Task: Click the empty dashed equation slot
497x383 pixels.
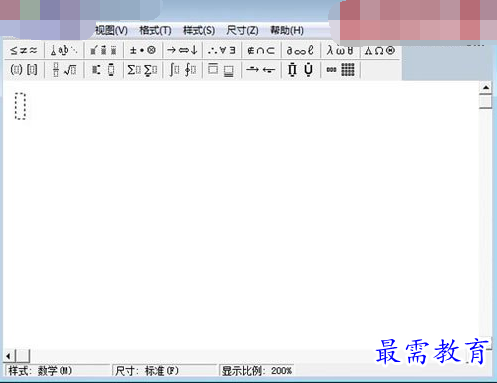Action: pyautogui.click(x=20, y=106)
